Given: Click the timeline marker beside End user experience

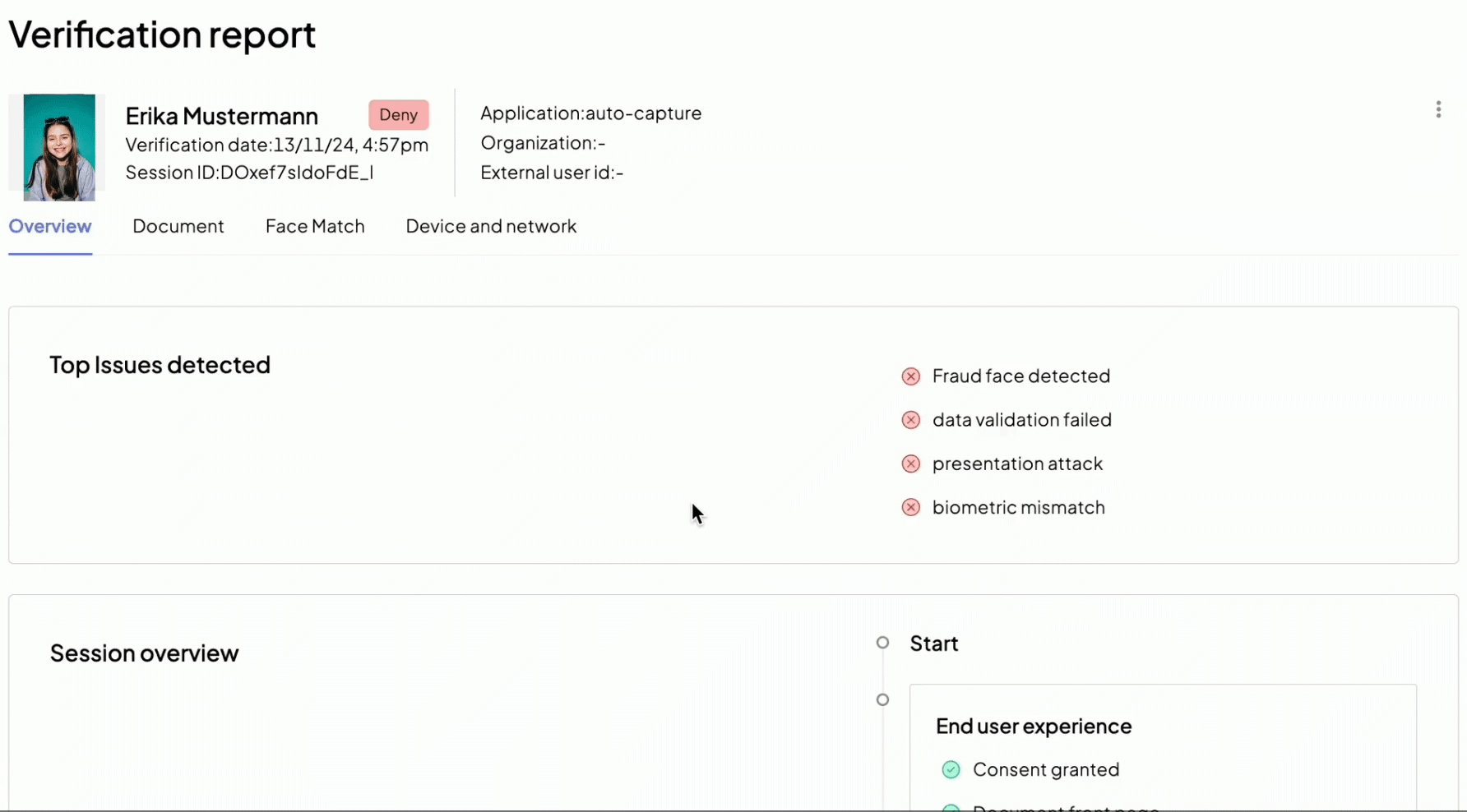Looking at the screenshot, I should coord(882,699).
